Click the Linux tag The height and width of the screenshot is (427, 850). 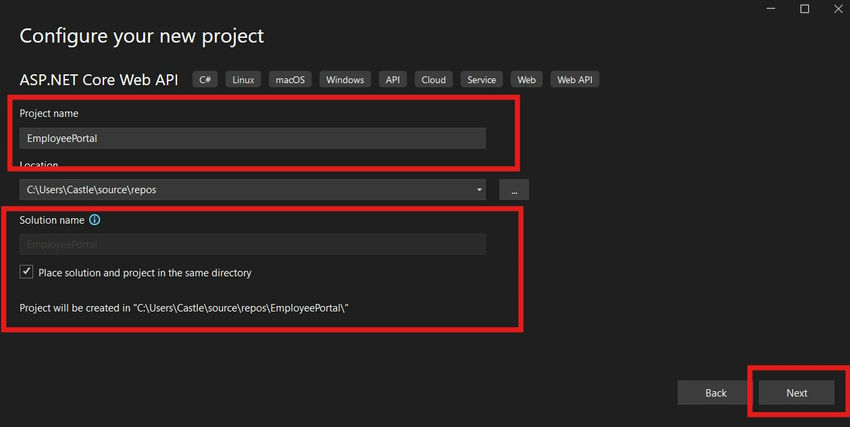tap(243, 80)
